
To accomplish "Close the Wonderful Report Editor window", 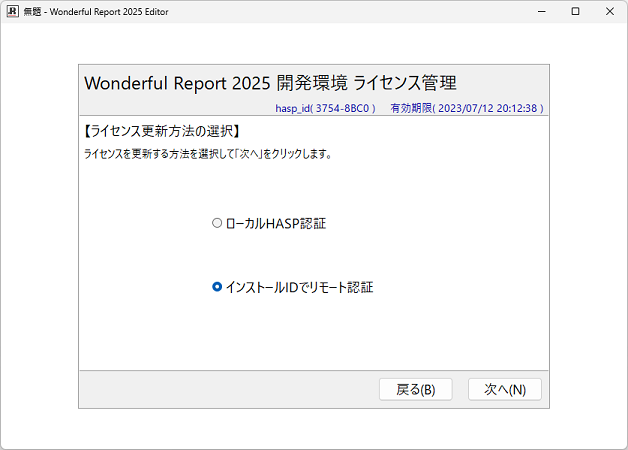I will click(x=610, y=11).
